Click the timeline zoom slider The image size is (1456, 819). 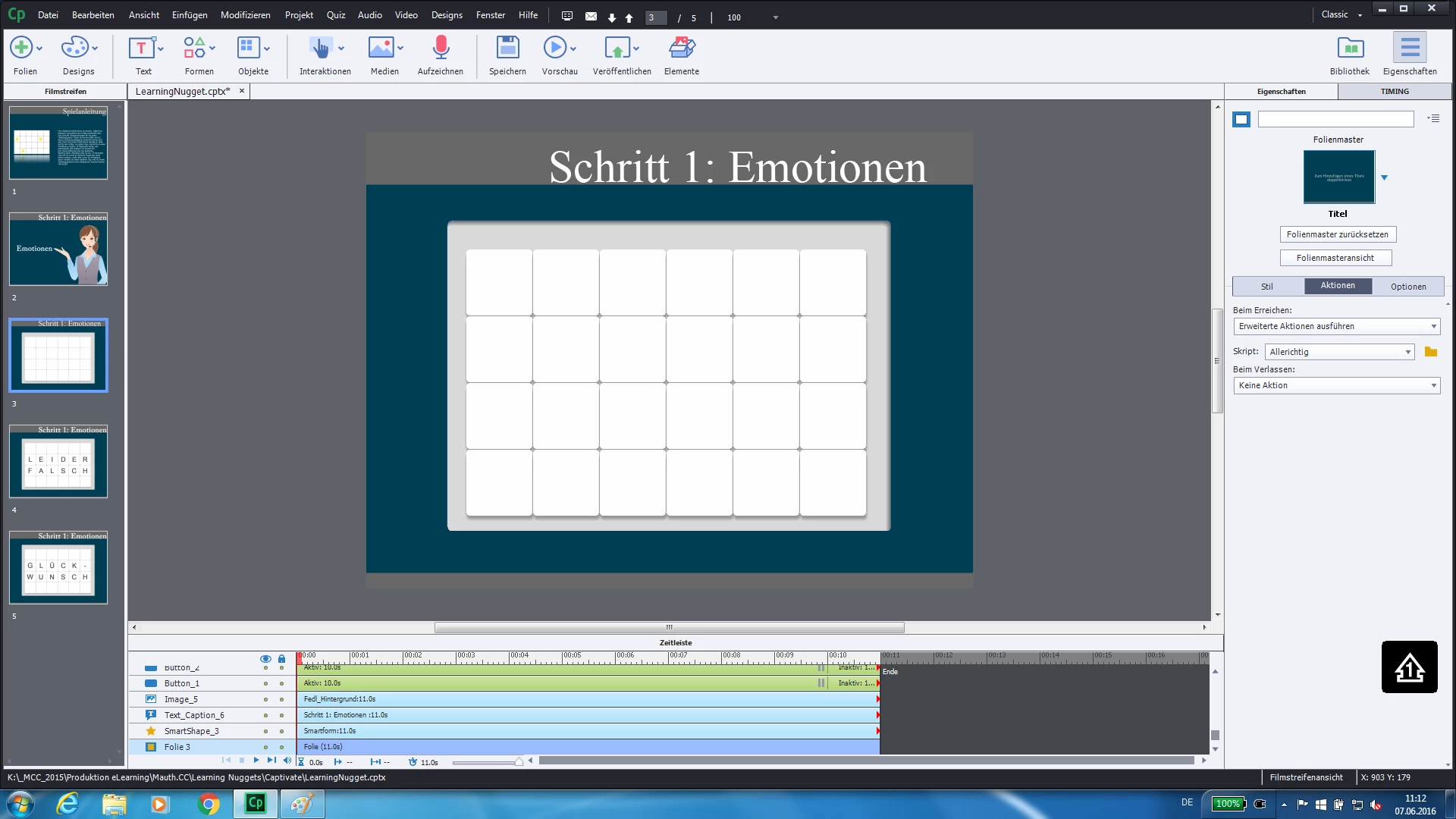(x=485, y=762)
